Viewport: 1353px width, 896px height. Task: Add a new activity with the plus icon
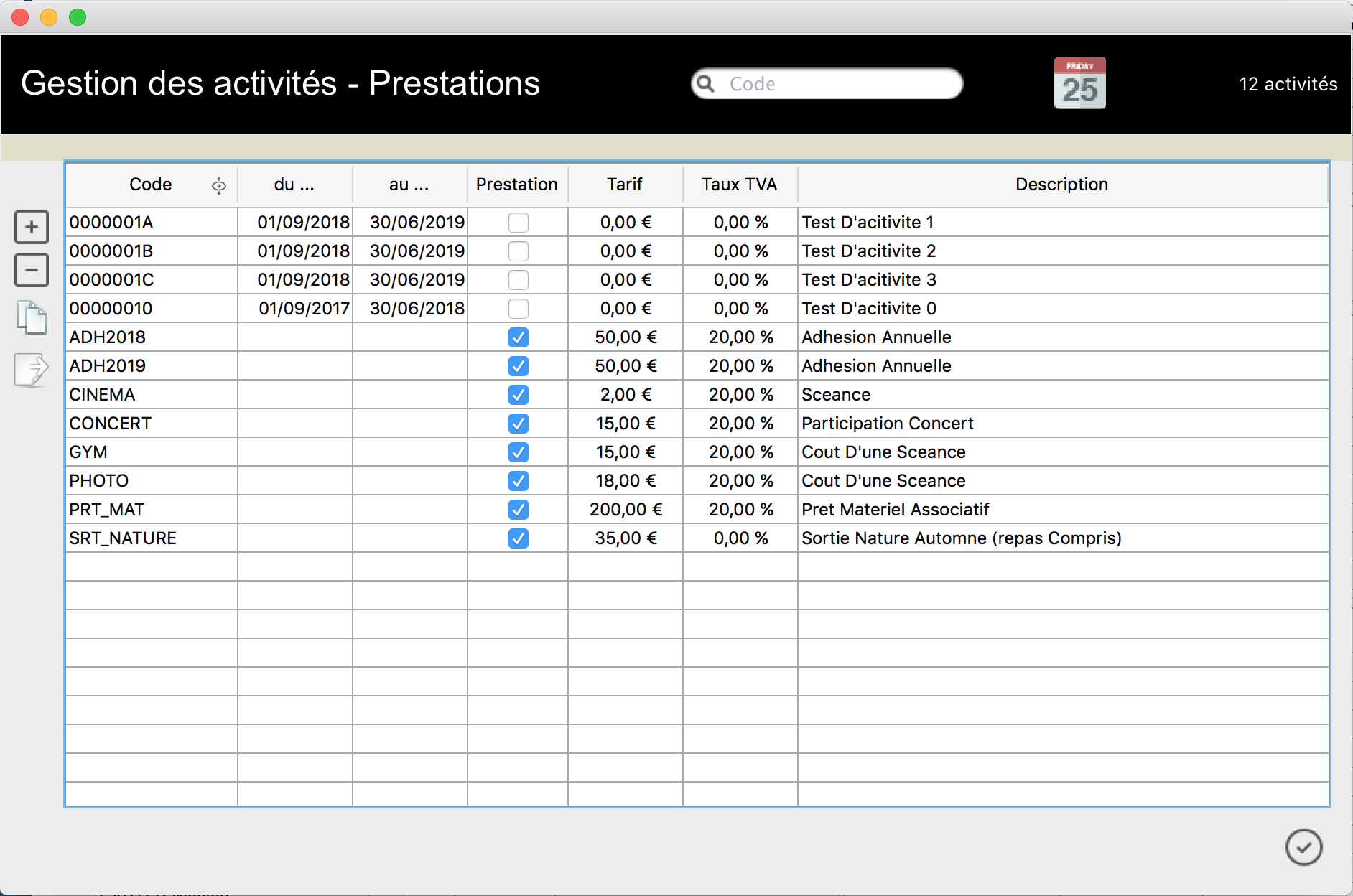coord(31,226)
